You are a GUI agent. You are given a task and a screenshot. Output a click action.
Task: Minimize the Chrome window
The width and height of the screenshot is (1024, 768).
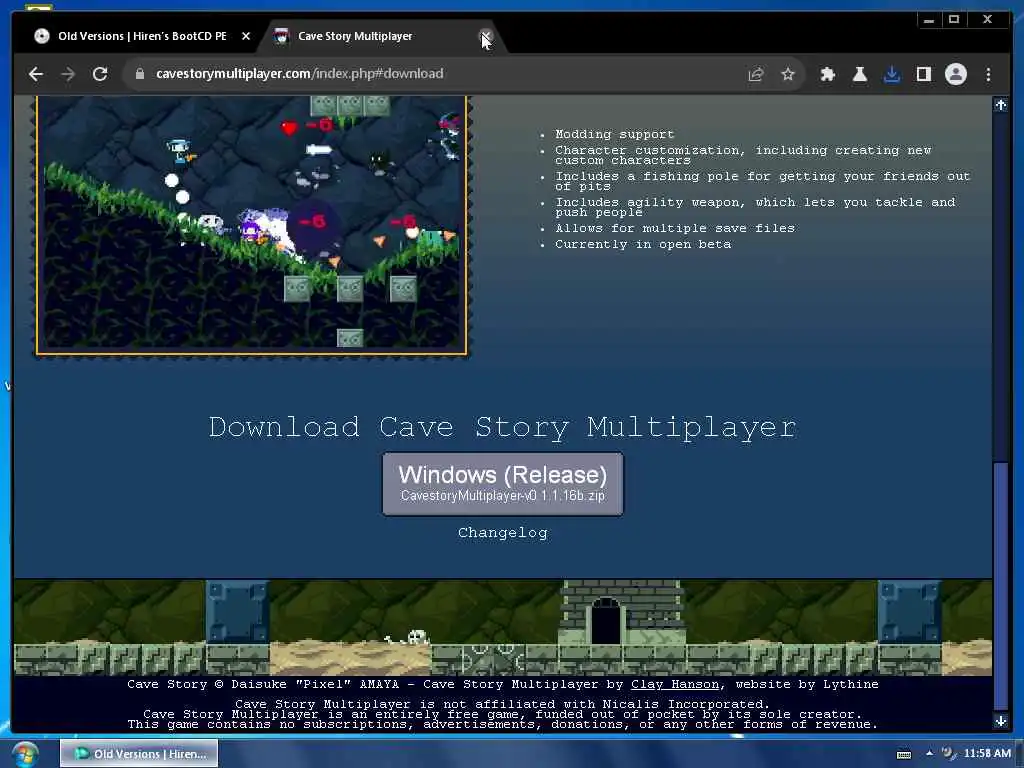tap(929, 20)
